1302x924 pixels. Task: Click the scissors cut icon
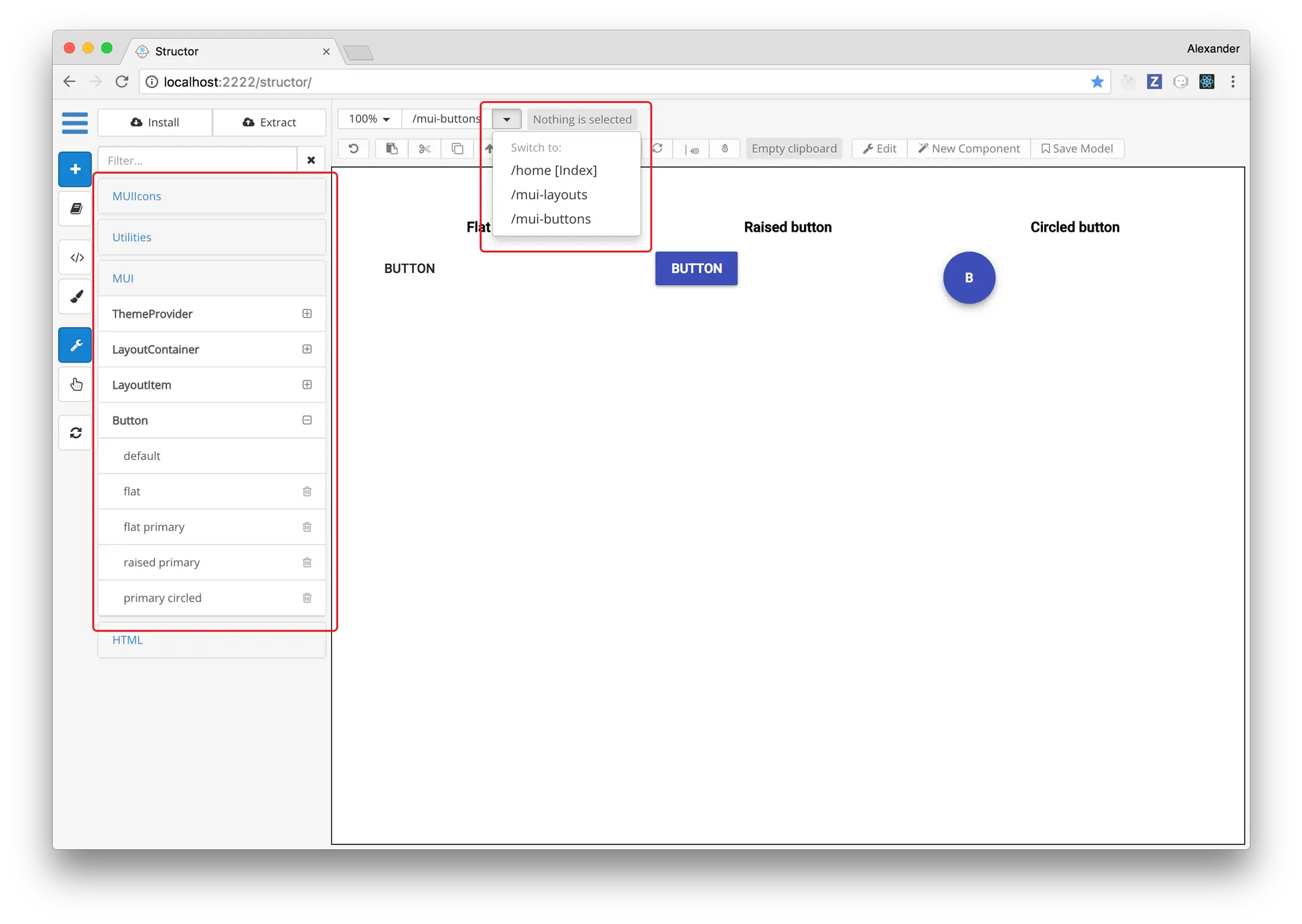pos(425,148)
